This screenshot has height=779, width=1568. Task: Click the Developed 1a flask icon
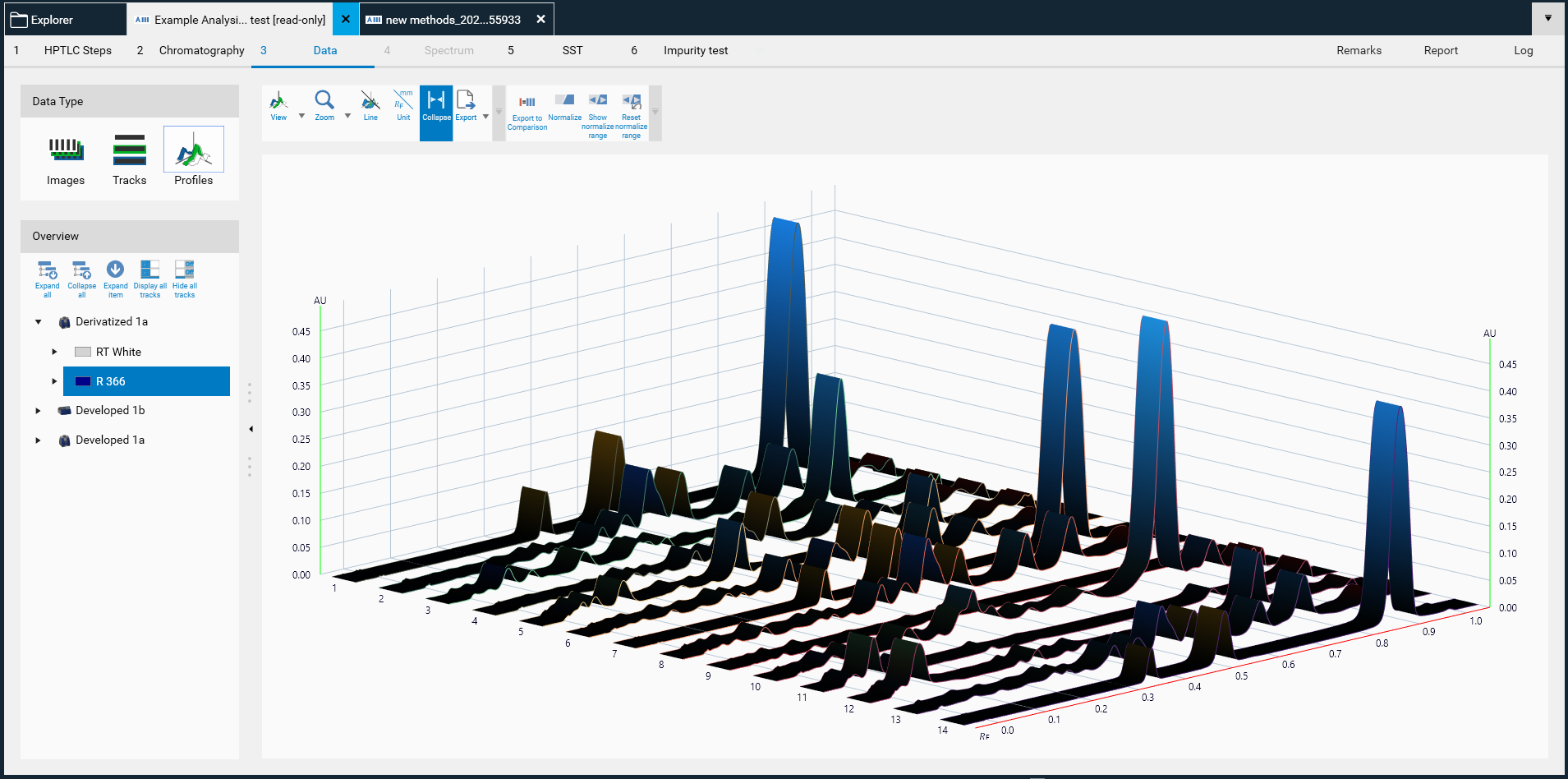tap(64, 440)
